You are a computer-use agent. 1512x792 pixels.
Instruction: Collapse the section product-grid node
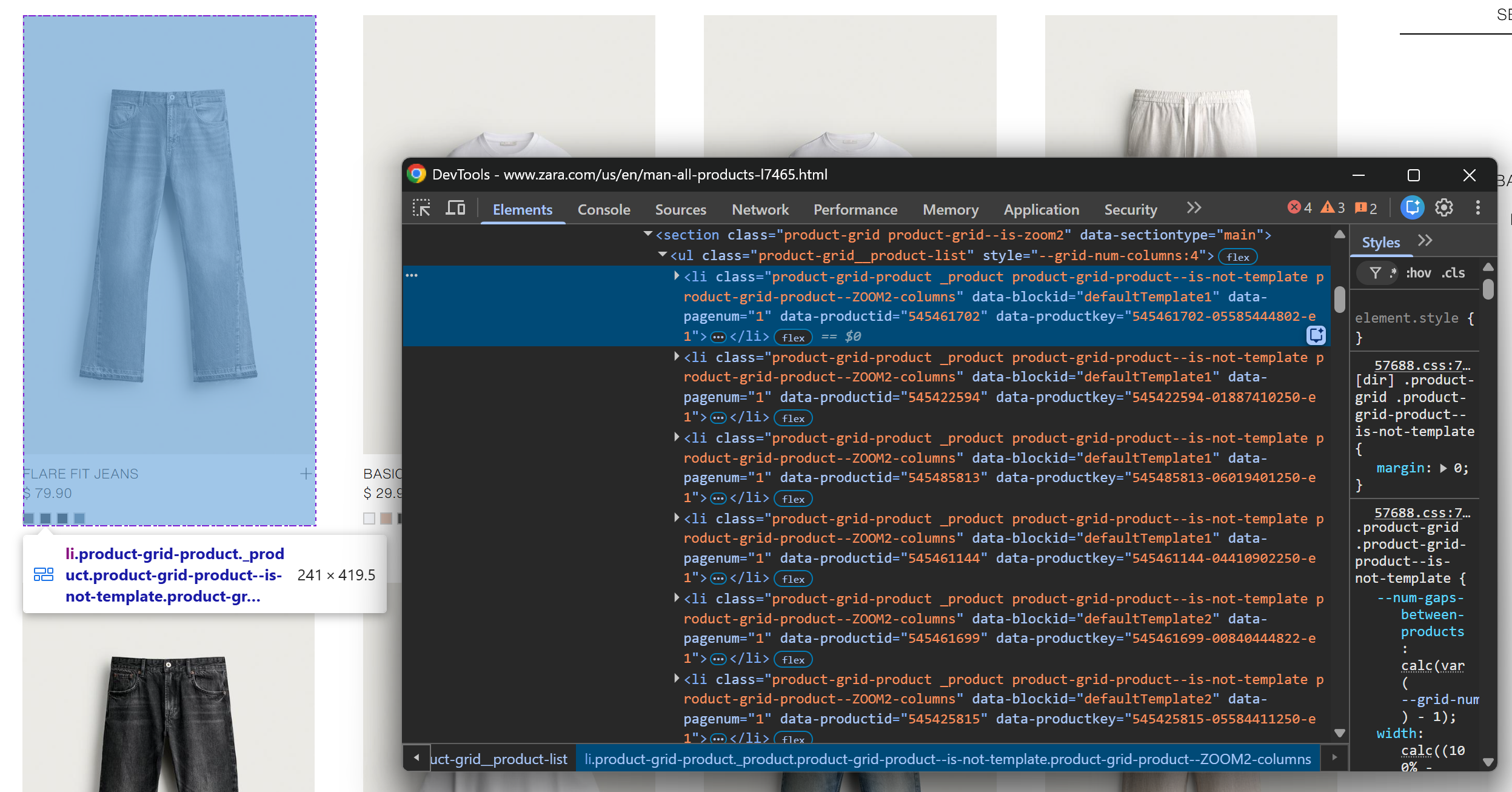tap(648, 234)
